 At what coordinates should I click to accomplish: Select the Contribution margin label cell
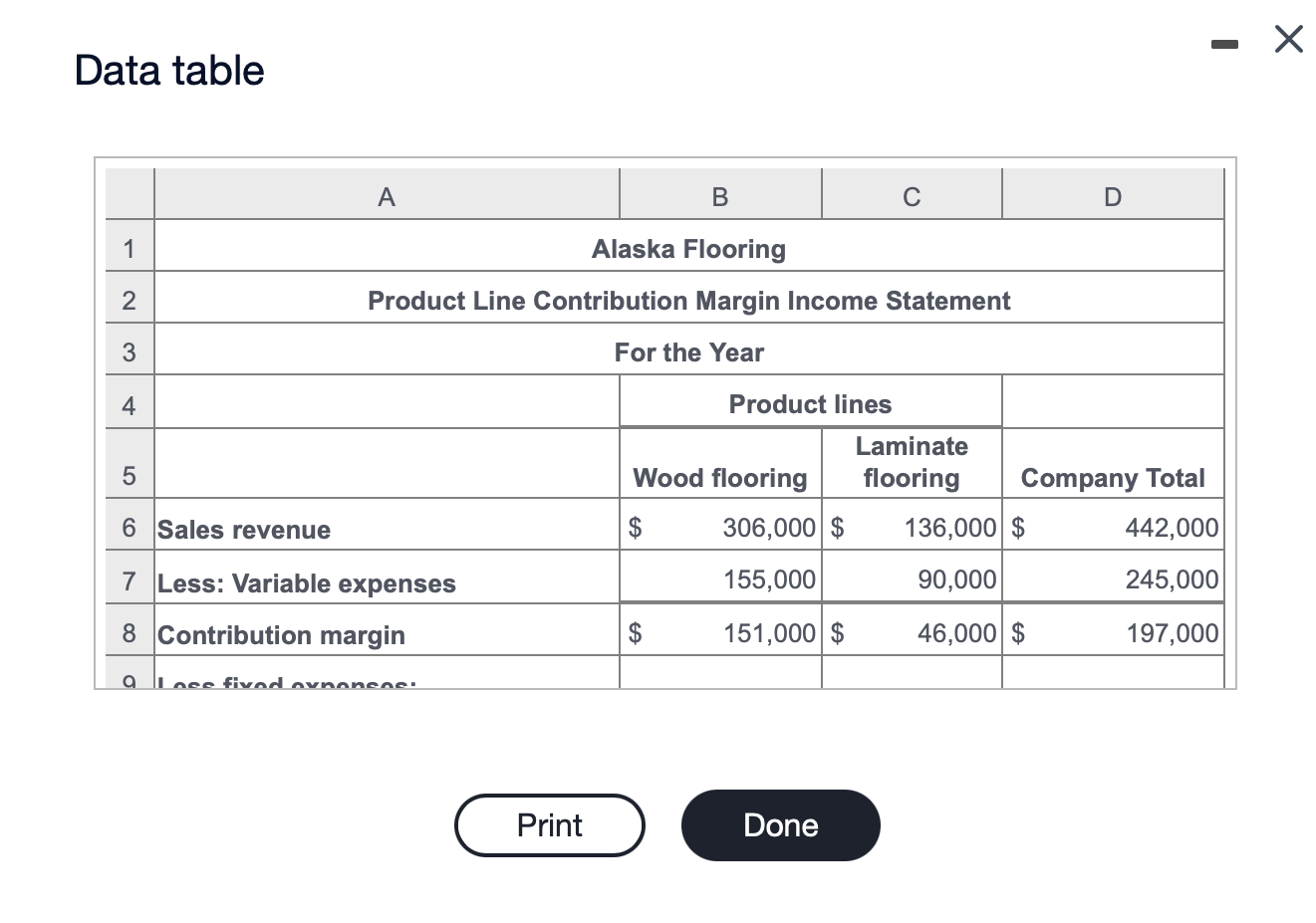(280, 635)
